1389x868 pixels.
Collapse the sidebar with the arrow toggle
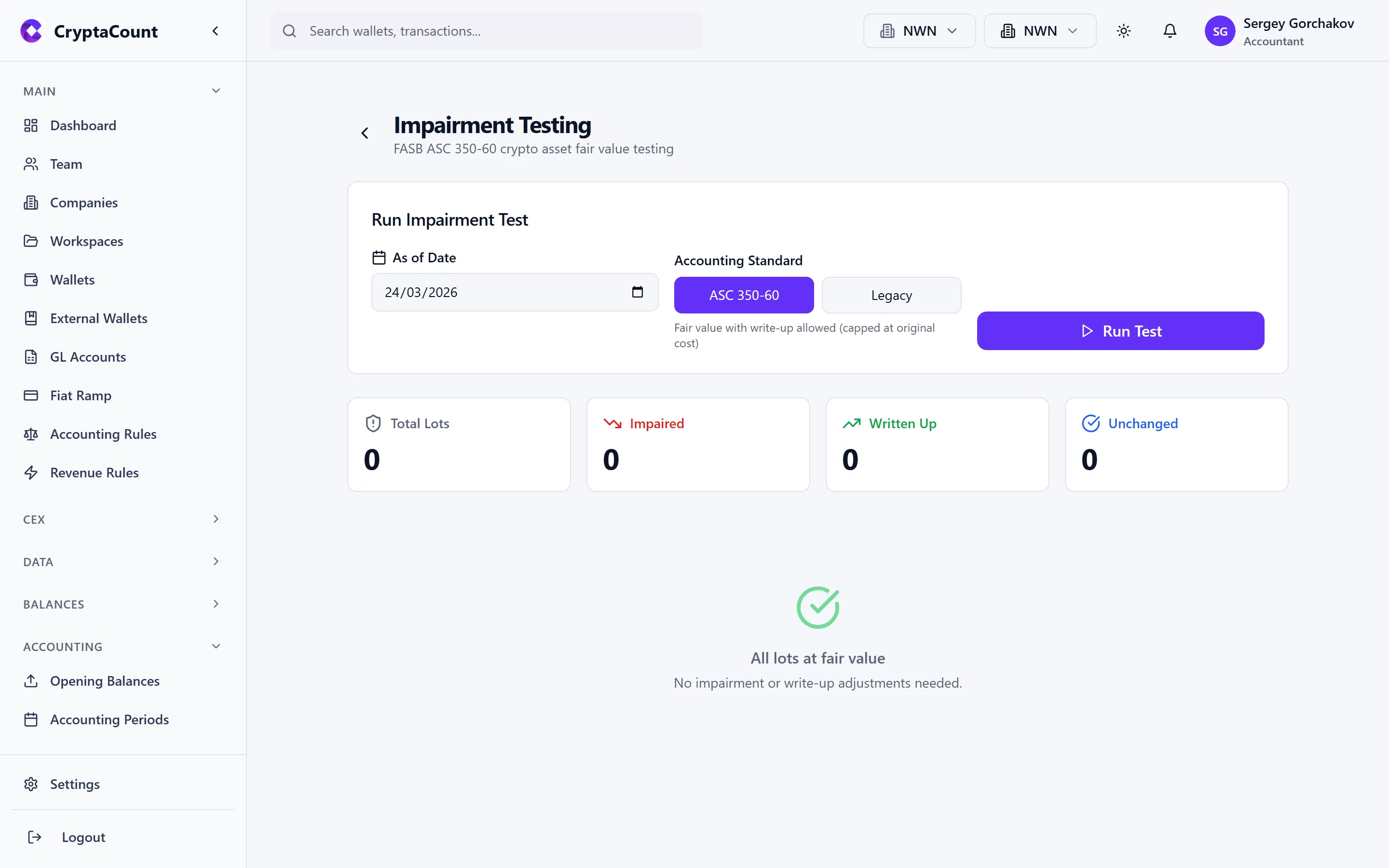pyautogui.click(x=215, y=30)
